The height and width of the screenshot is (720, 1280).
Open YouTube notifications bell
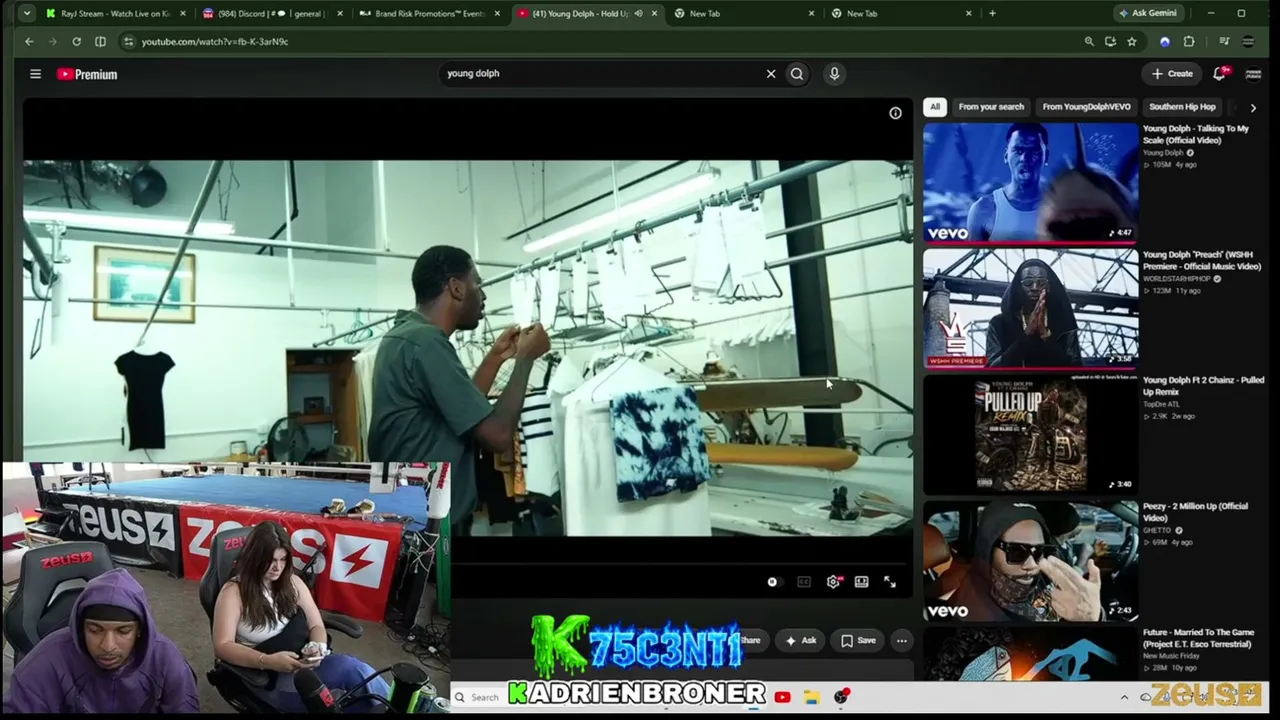click(x=1220, y=74)
